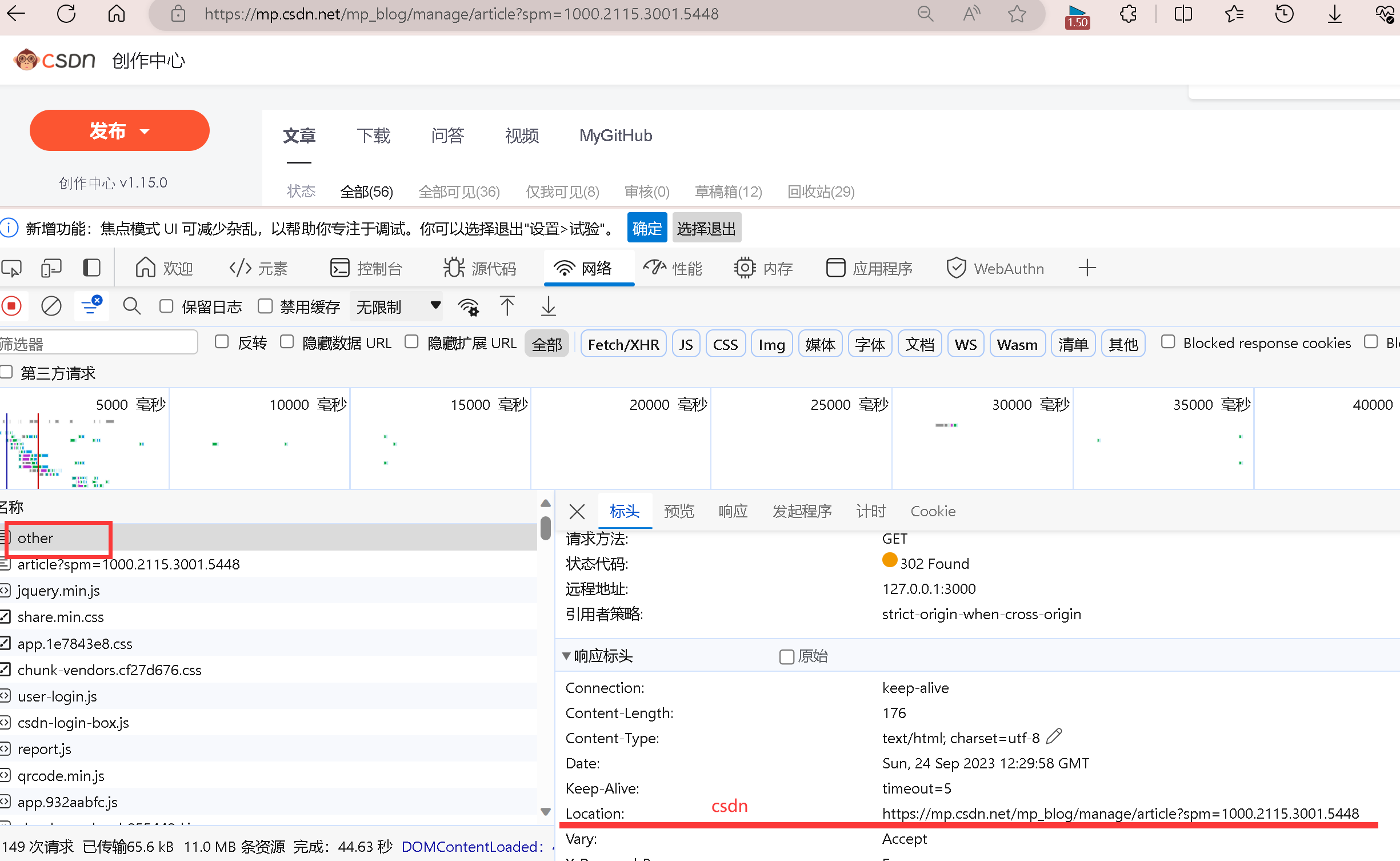This screenshot has height=861, width=1400.
Task: Enable the 禁用缓存 checkbox
Action: 265,306
